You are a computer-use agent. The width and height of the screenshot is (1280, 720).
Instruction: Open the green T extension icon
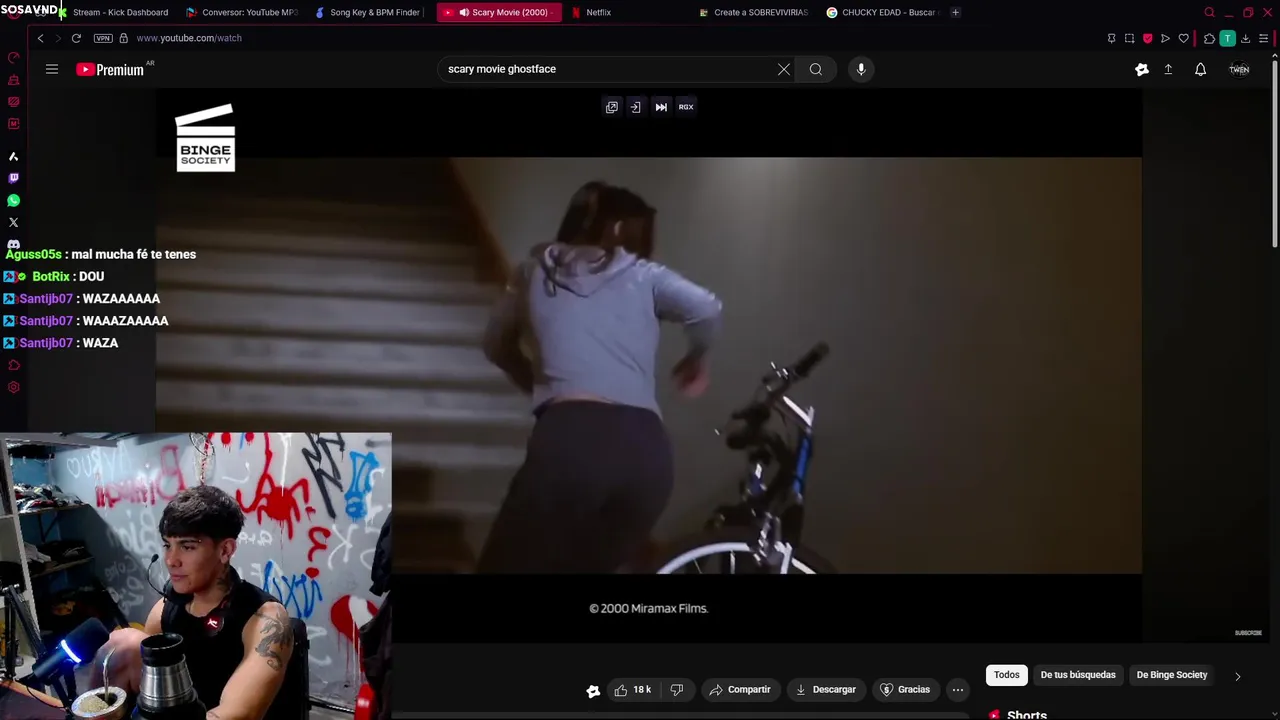(x=1227, y=38)
